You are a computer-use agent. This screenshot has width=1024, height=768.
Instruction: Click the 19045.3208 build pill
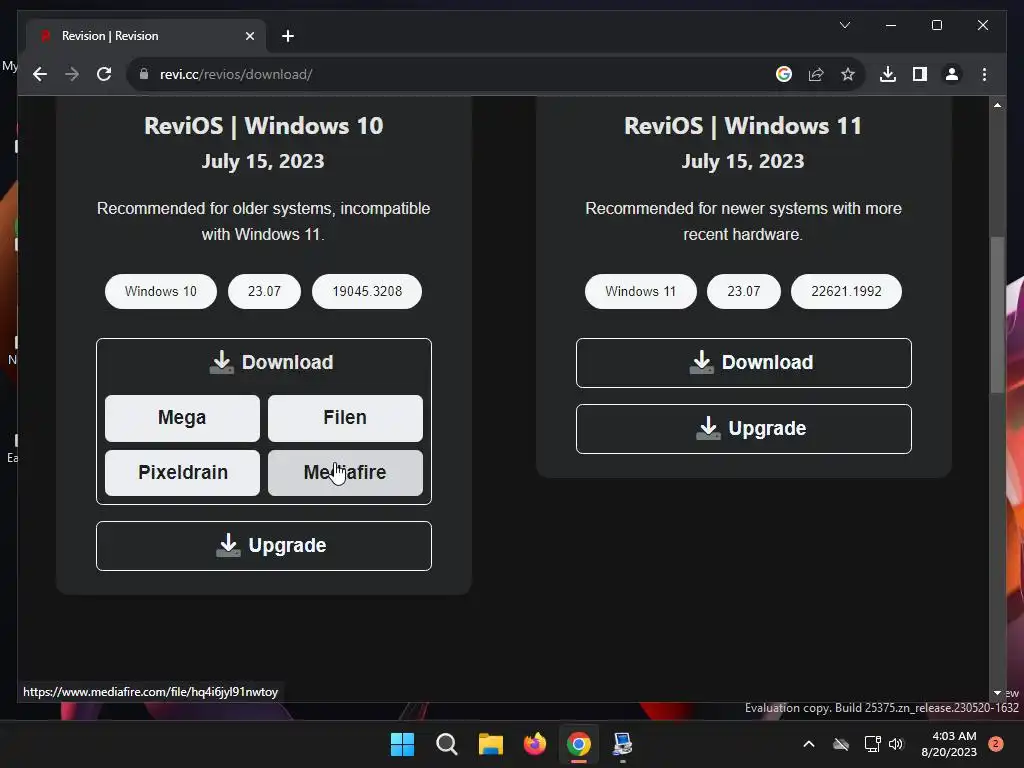click(x=367, y=291)
